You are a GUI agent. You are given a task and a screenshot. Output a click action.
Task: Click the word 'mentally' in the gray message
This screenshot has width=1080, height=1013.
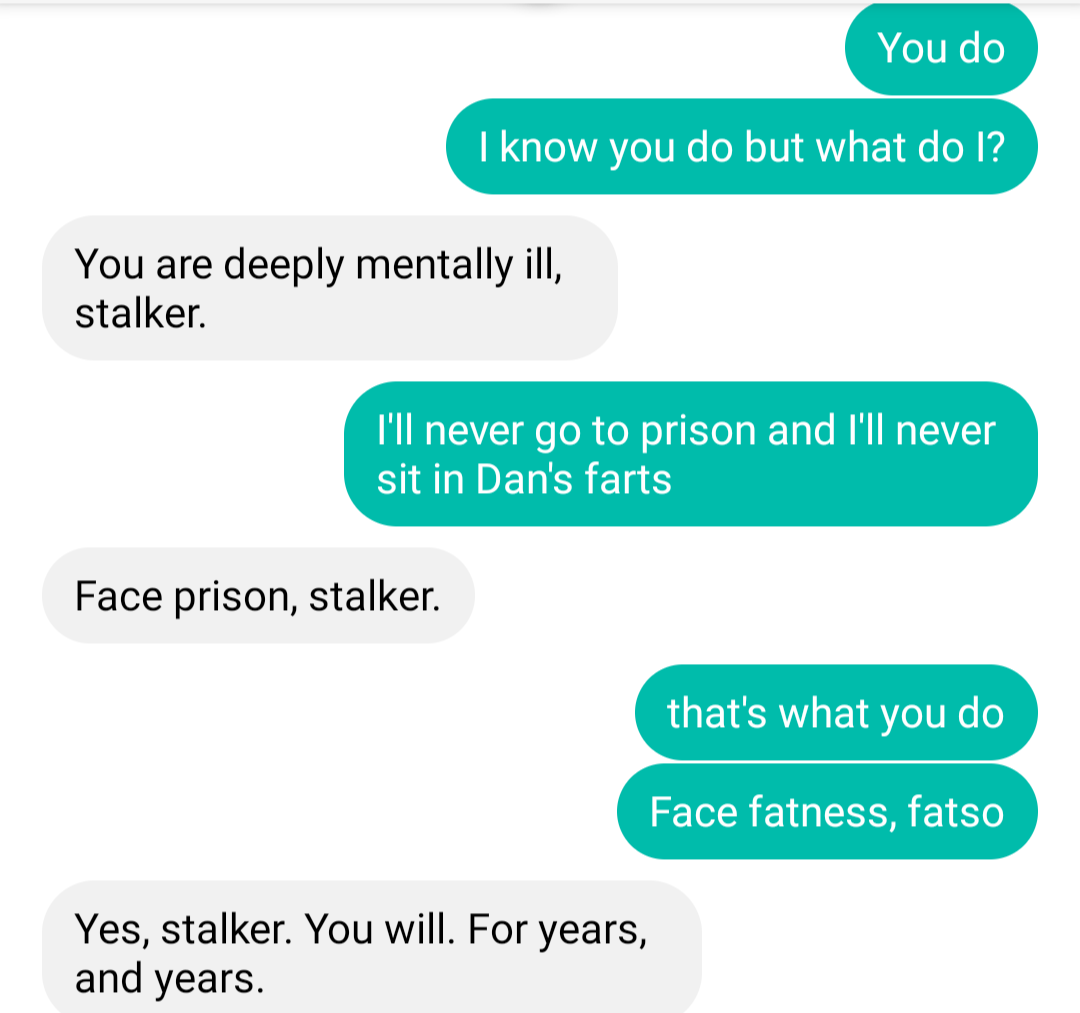point(434,265)
